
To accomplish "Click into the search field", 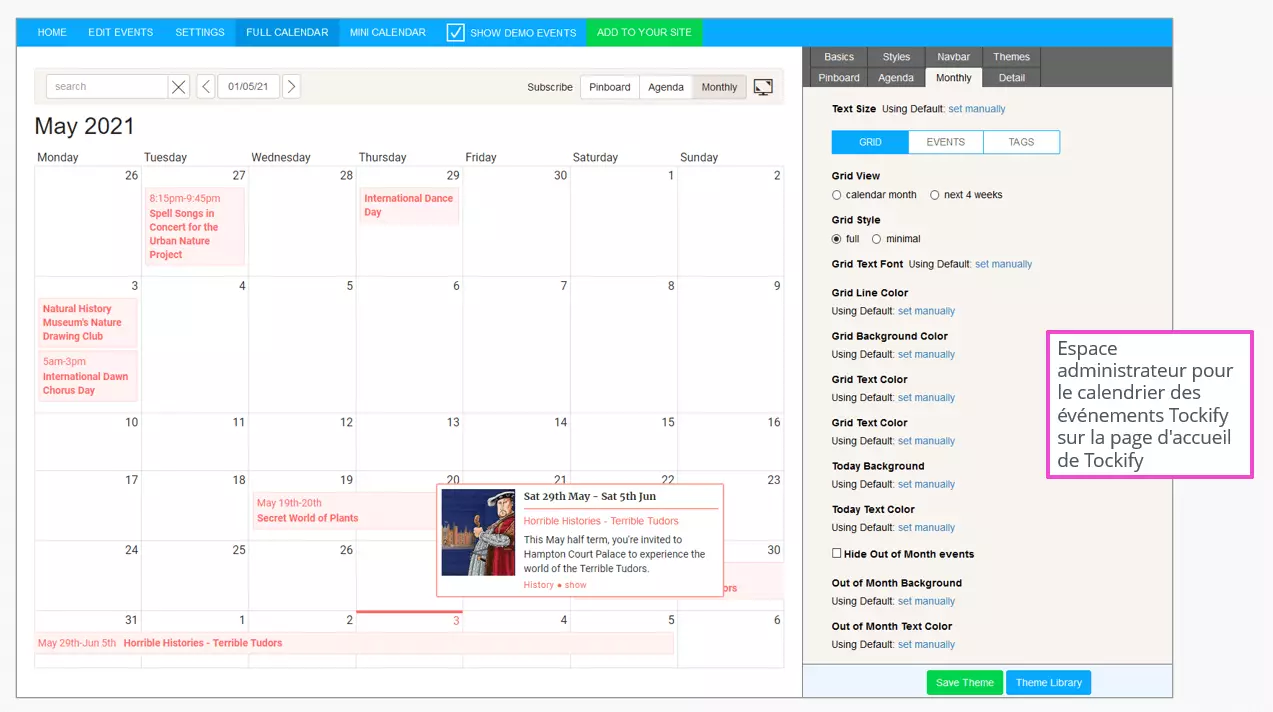I will point(107,87).
